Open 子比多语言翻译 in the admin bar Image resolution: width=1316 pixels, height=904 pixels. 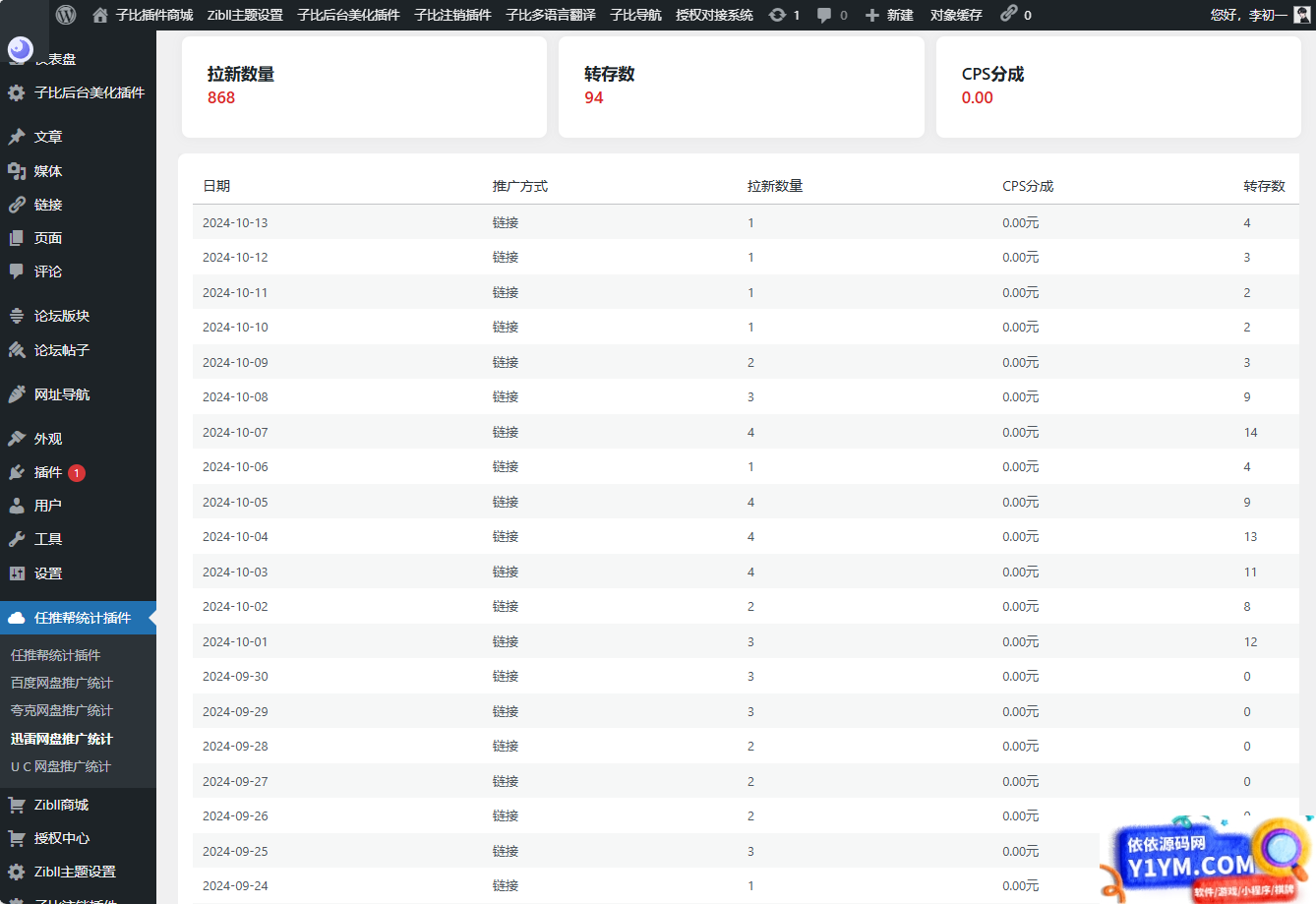(x=551, y=15)
